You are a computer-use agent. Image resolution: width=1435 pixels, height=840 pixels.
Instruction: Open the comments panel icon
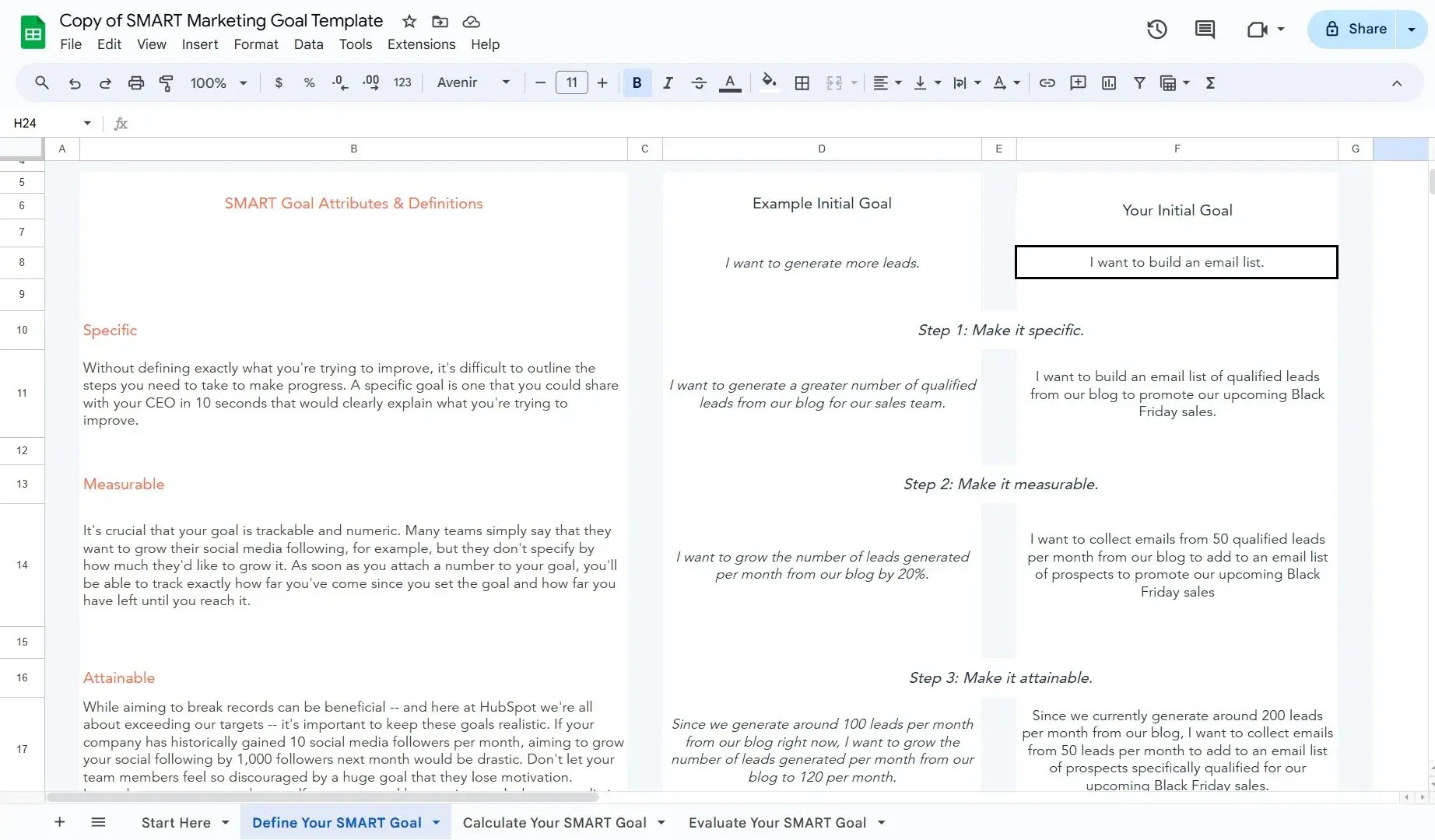tap(1205, 30)
